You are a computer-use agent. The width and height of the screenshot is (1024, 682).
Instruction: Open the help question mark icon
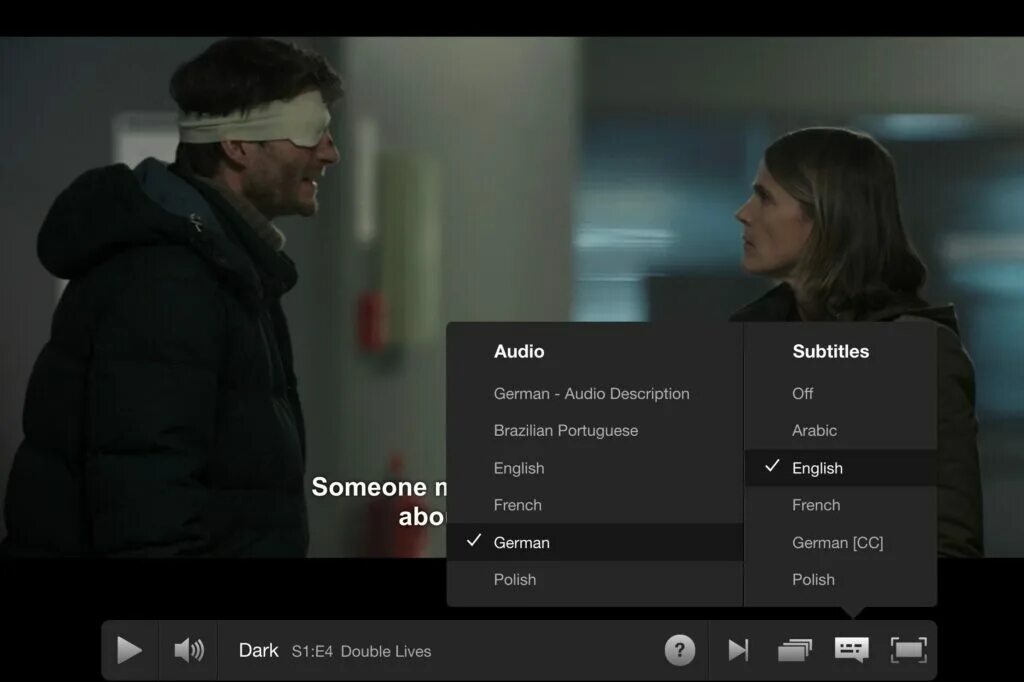(x=680, y=651)
